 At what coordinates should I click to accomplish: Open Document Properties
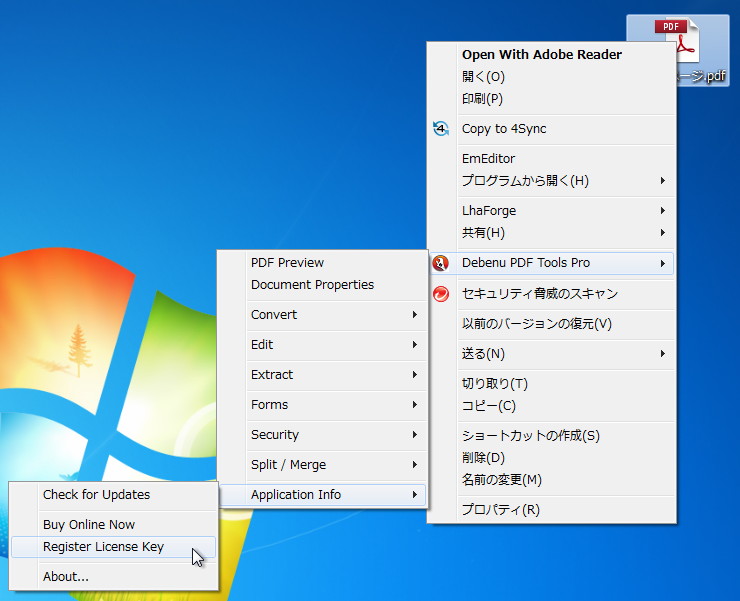[x=322, y=285]
